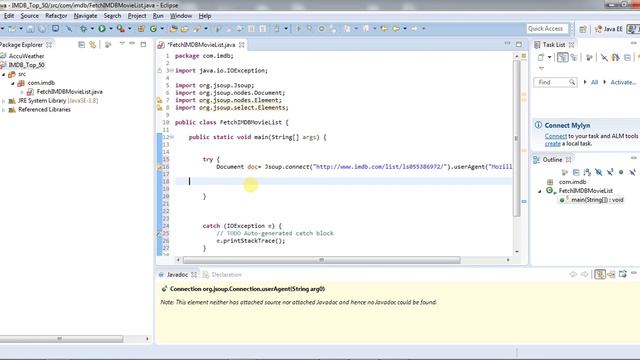This screenshot has height=360, width=640.
Task: Open the Window menu
Action: pos(181,16)
